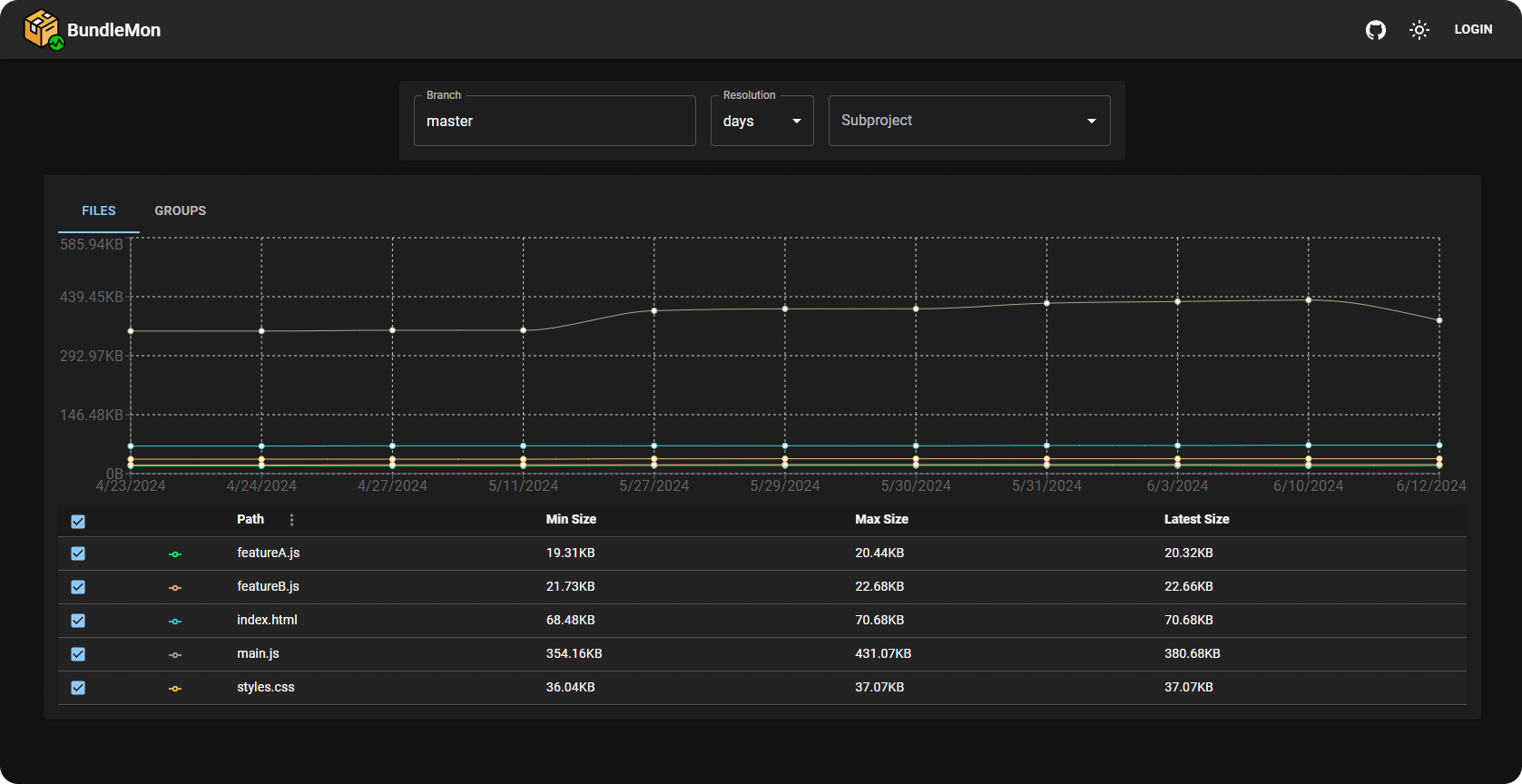Click the BundleMon title text
The width and height of the screenshot is (1522, 784).
pos(114,30)
